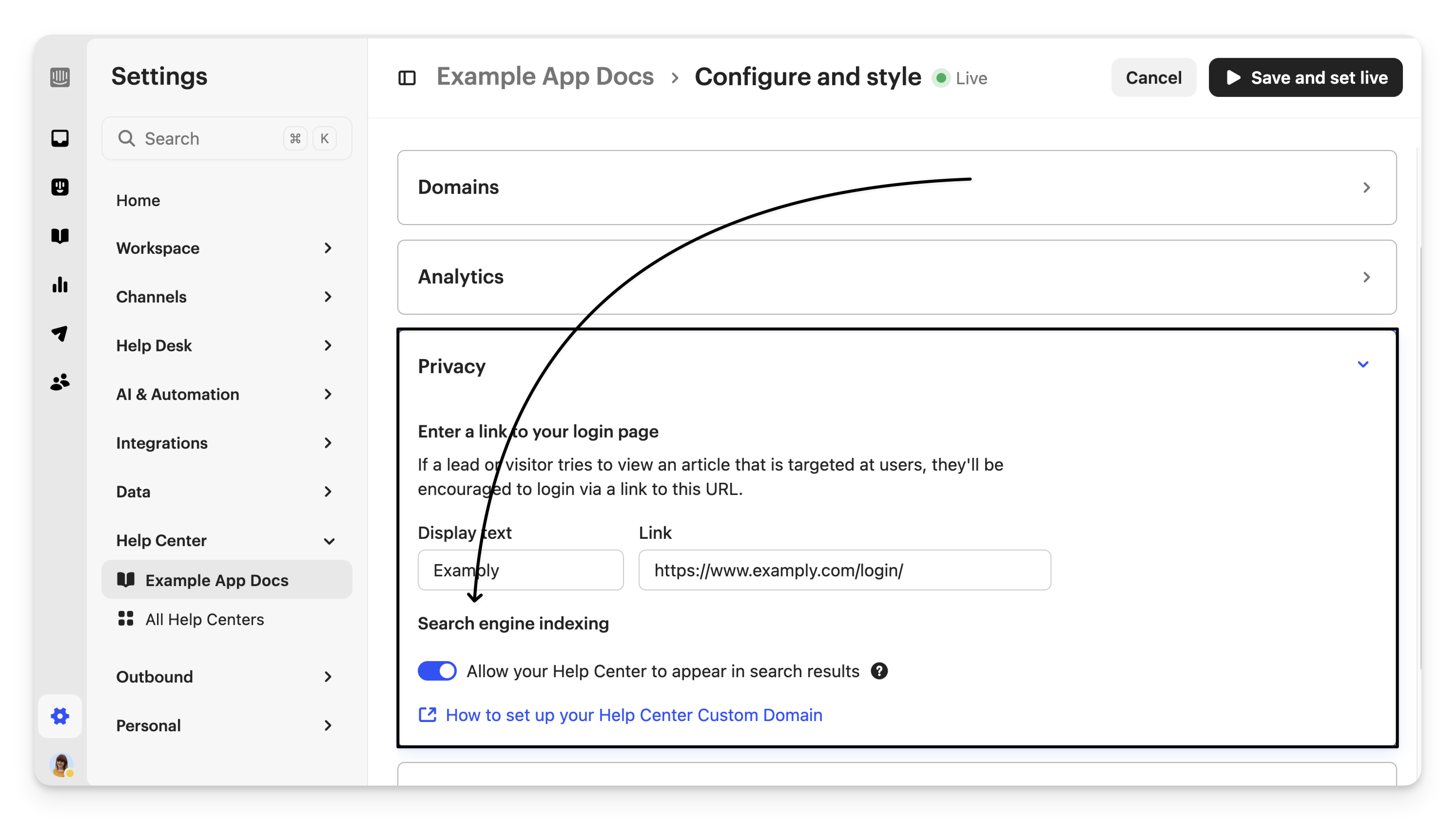Image resolution: width=1456 pixels, height=820 pixels.
Task: Collapse Help Center menu in sidebar
Action: click(x=329, y=541)
